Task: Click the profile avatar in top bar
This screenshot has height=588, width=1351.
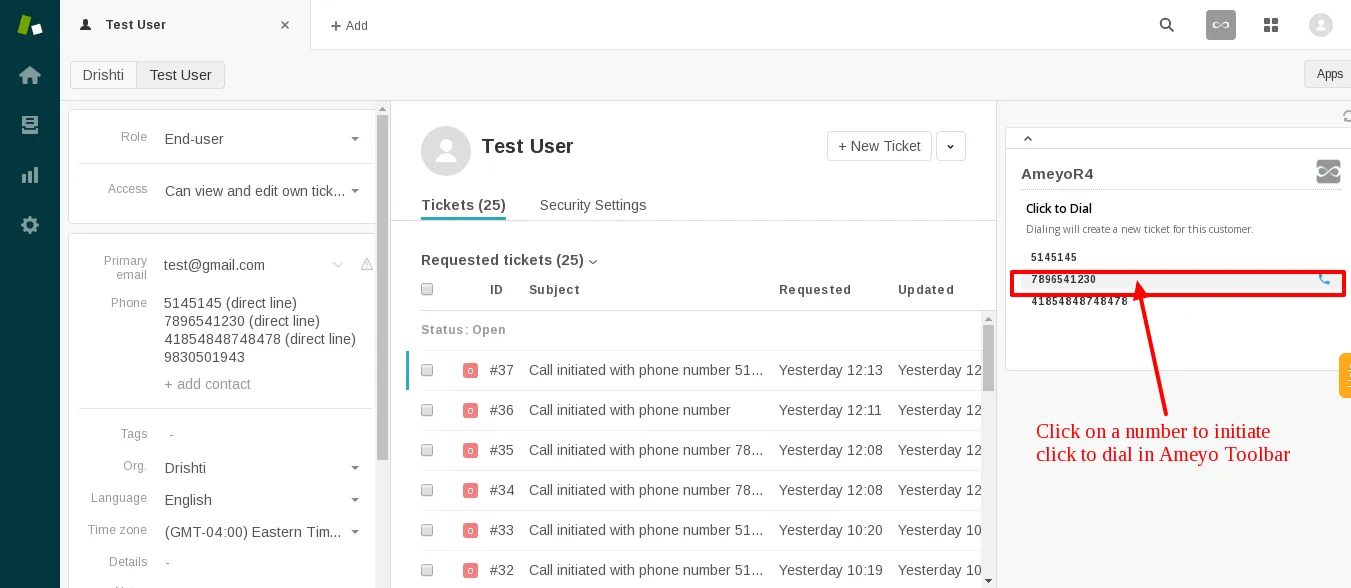Action: pyautogui.click(x=1321, y=25)
